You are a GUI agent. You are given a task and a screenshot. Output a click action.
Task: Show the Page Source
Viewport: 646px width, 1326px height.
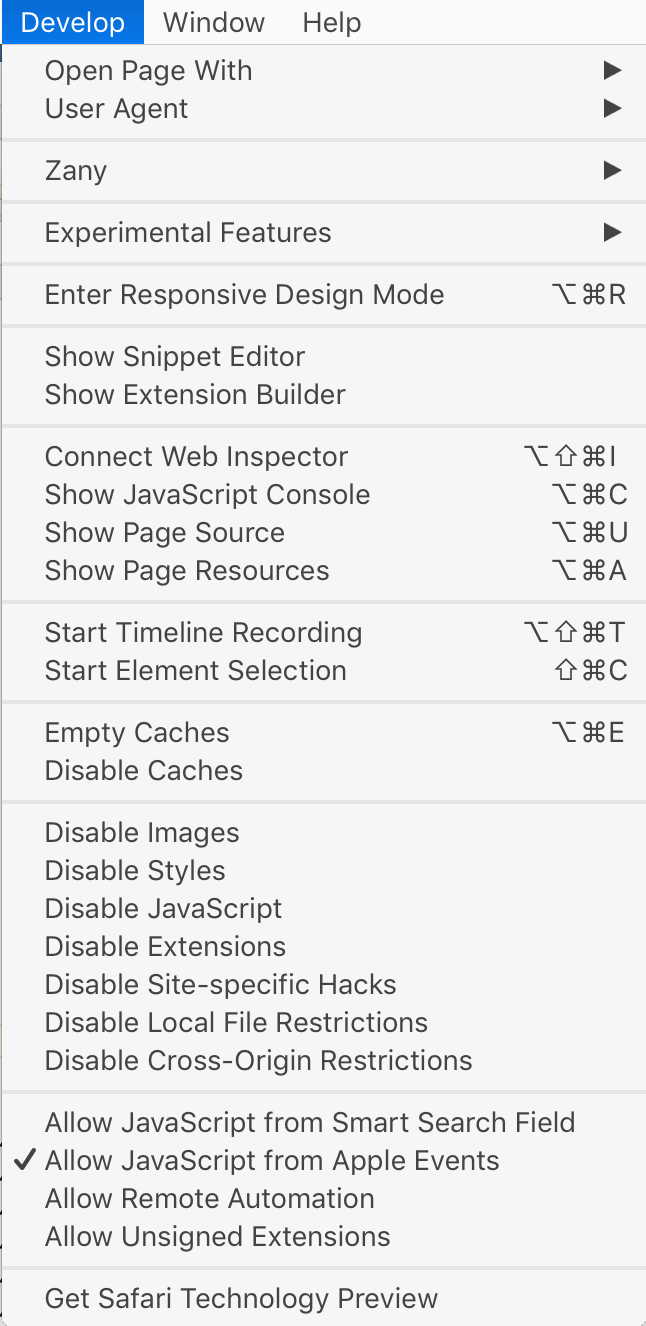click(164, 532)
